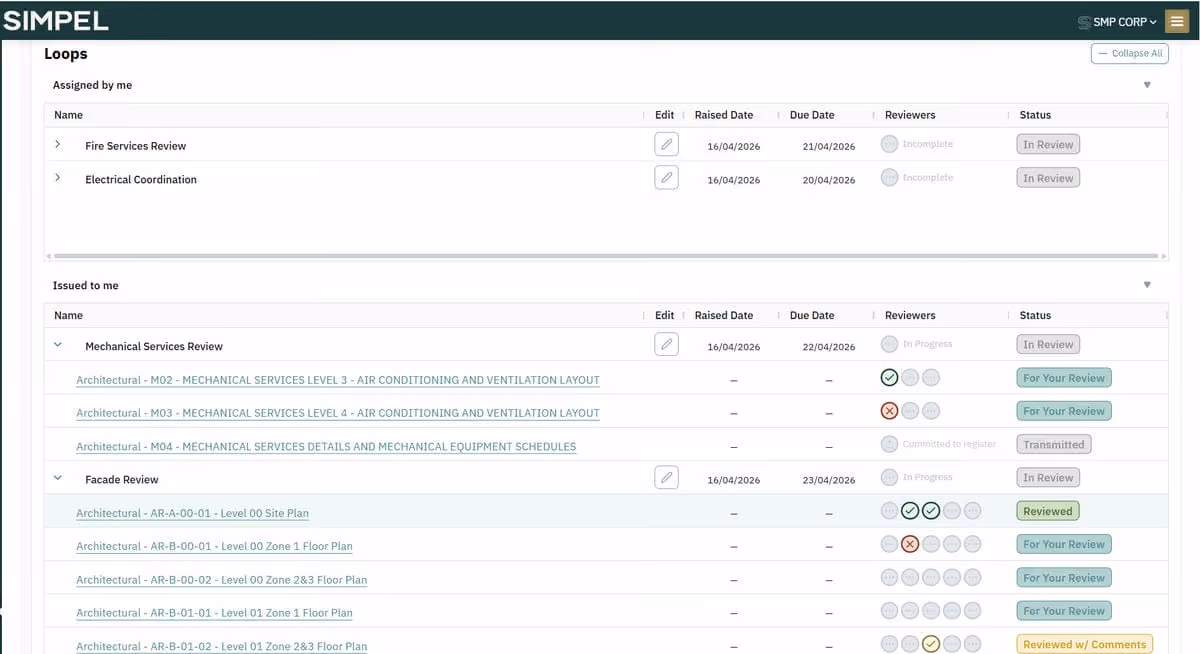Viewport: 1200px width, 654px height.
Task: Click In Review status for Facade Review
Action: tap(1048, 477)
